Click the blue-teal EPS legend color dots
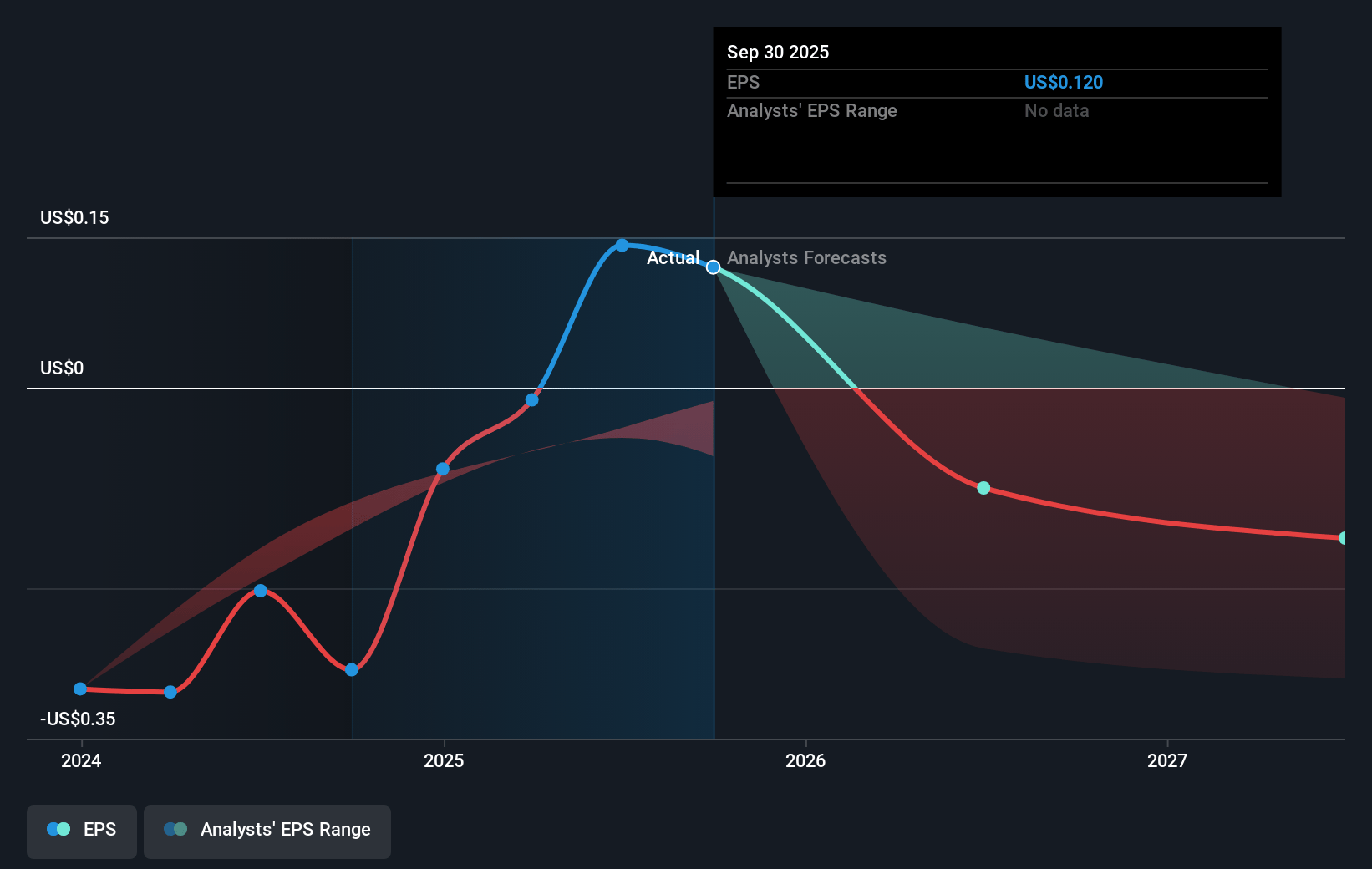Image resolution: width=1372 pixels, height=869 pixels. point(58,829)
